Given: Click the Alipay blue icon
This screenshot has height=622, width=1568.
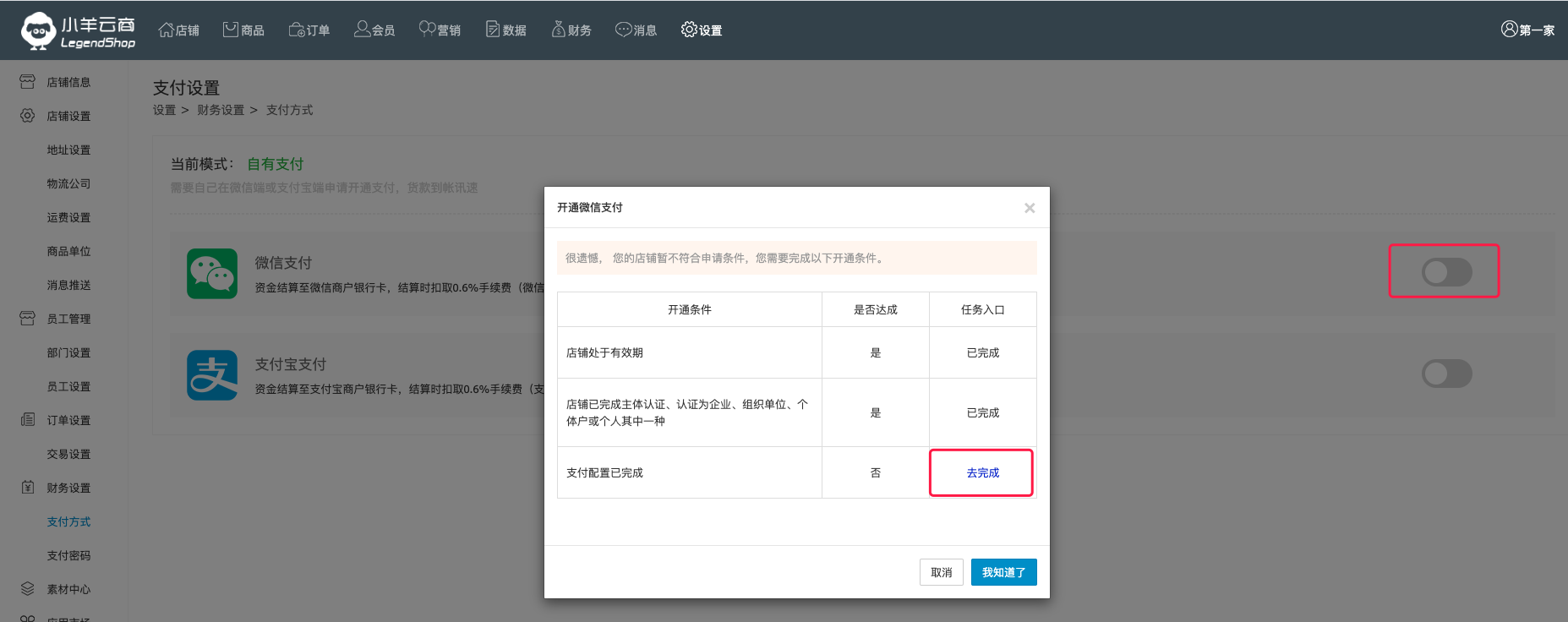Looking at the screenshot, I should point(212,374).
